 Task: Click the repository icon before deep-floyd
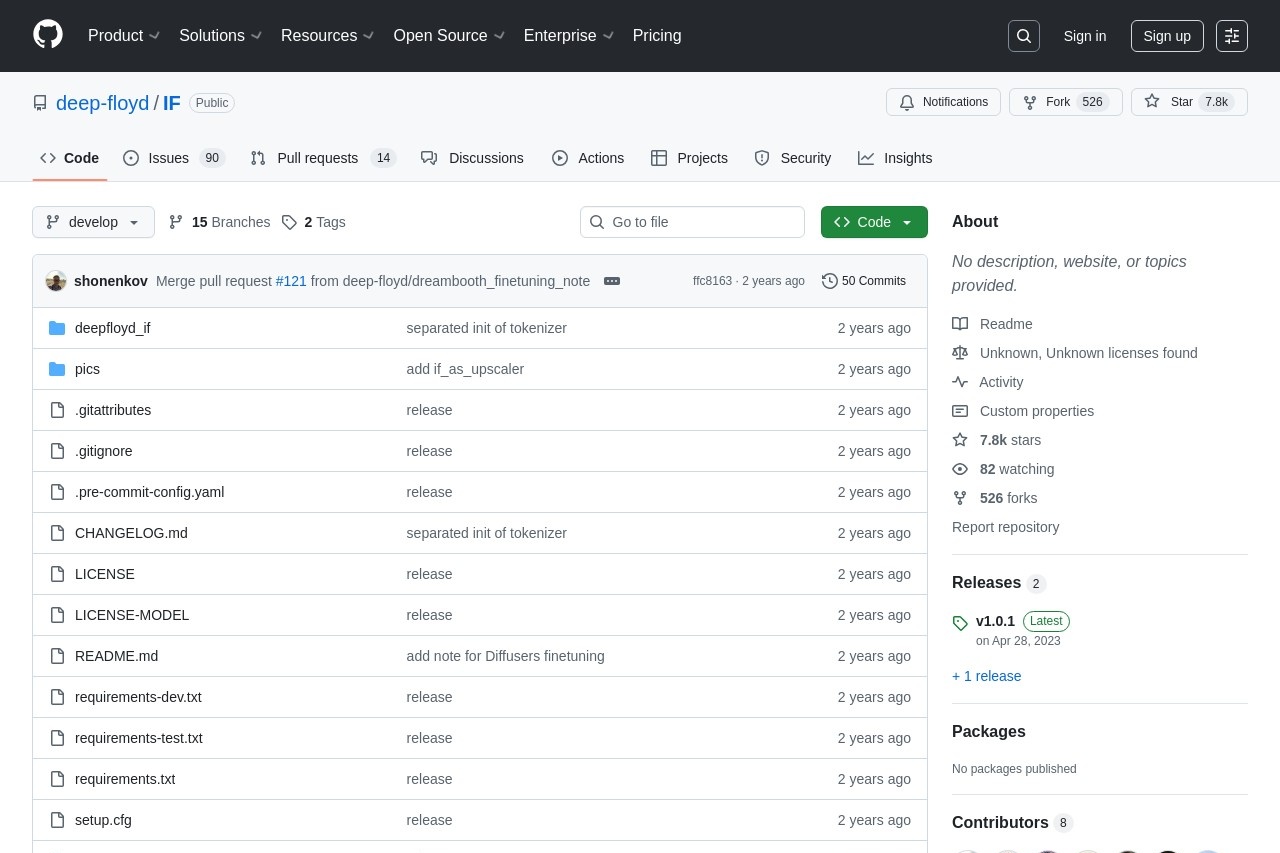coord(40,103)
